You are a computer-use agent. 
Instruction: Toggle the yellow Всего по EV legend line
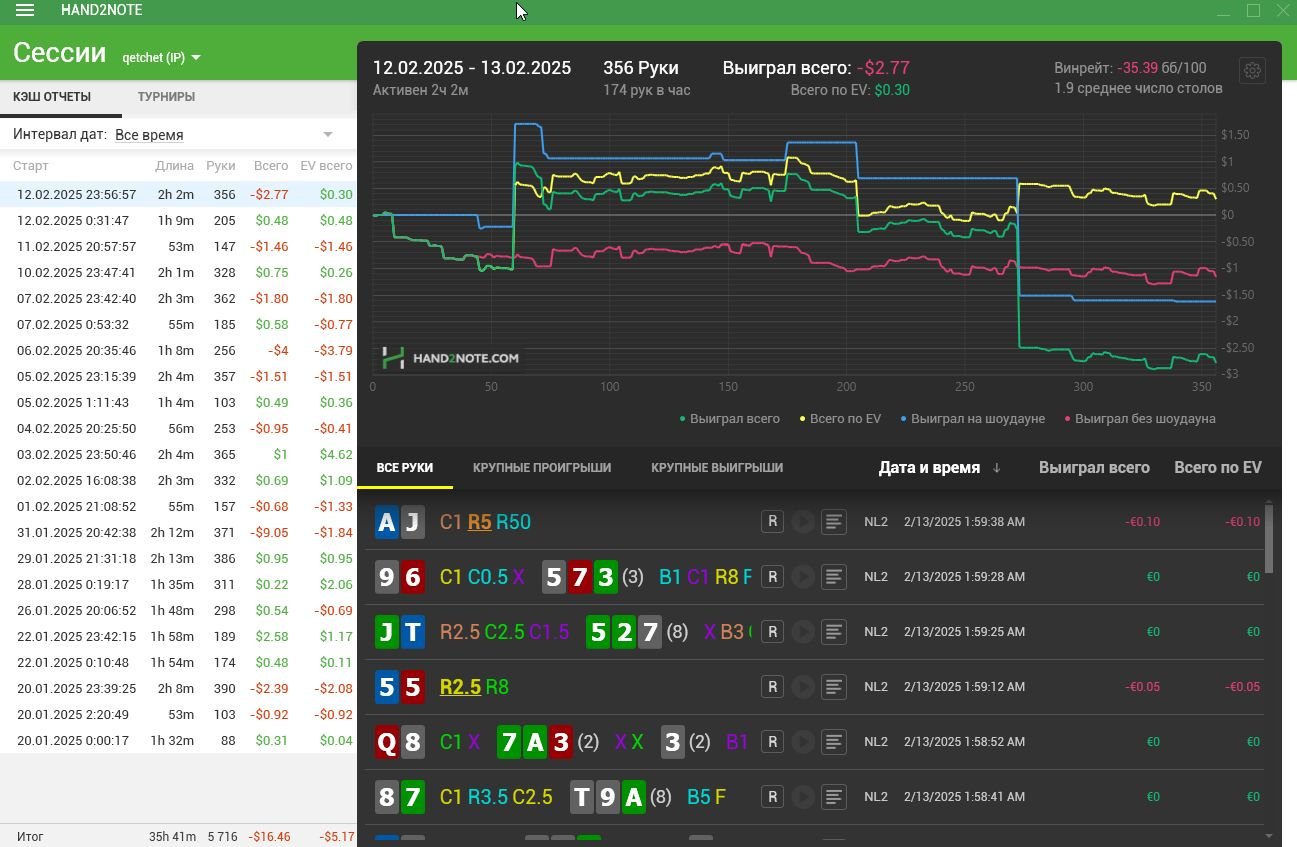tap(840, 418)
